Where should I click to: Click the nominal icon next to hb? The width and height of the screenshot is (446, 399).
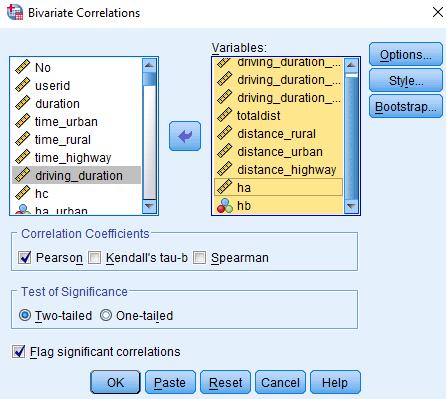pos(225,206)
